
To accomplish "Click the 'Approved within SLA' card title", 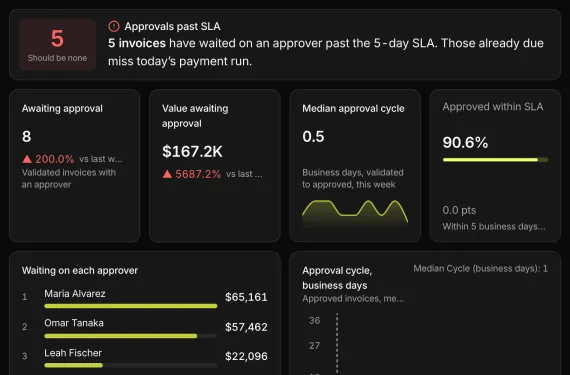I will click(x=493, y=106).
